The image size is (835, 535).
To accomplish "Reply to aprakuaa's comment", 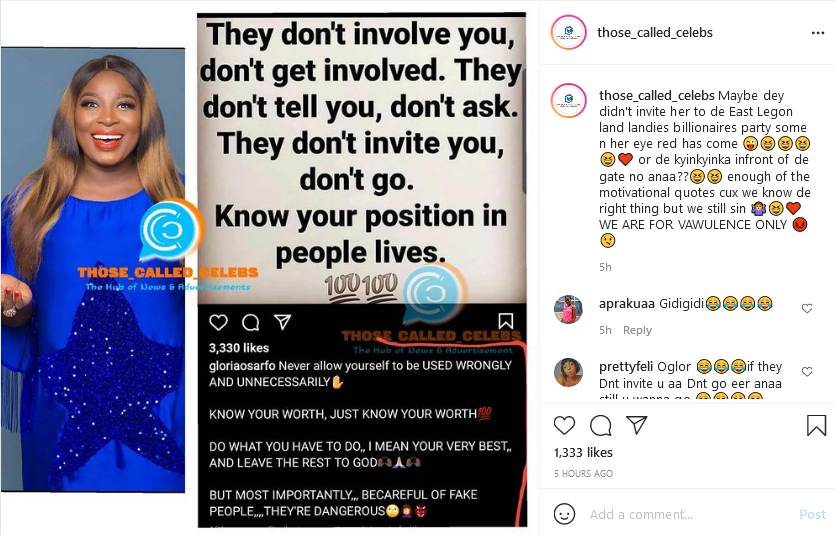I will 637,330.
